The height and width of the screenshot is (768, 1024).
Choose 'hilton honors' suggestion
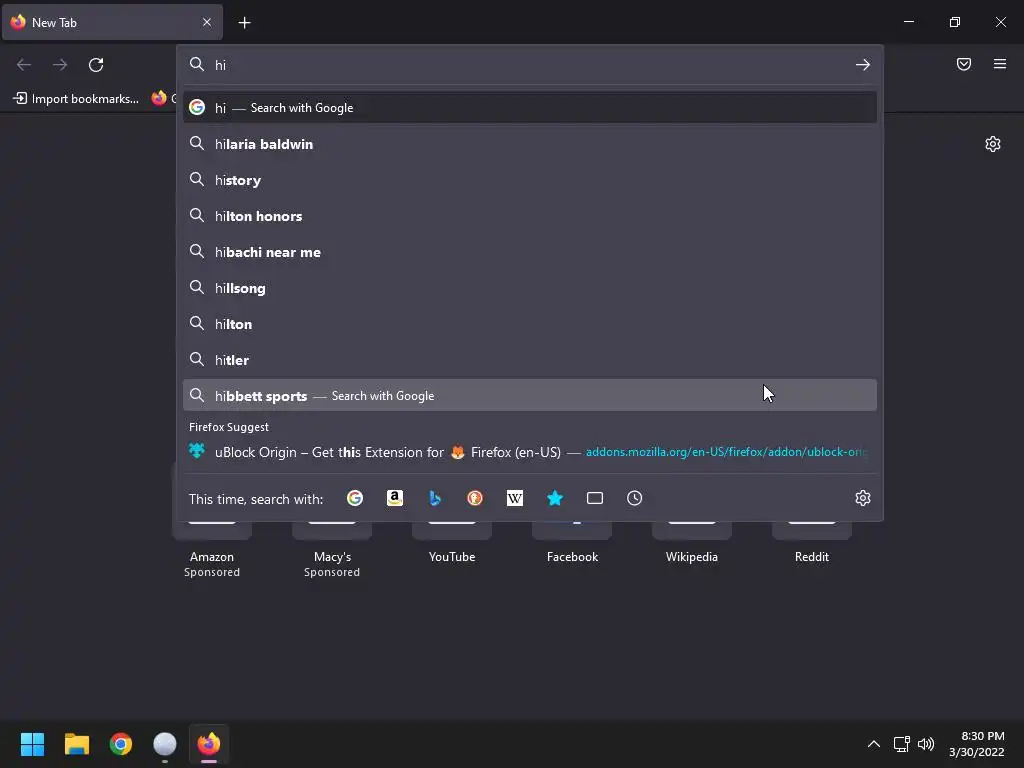tap(529, 216)
